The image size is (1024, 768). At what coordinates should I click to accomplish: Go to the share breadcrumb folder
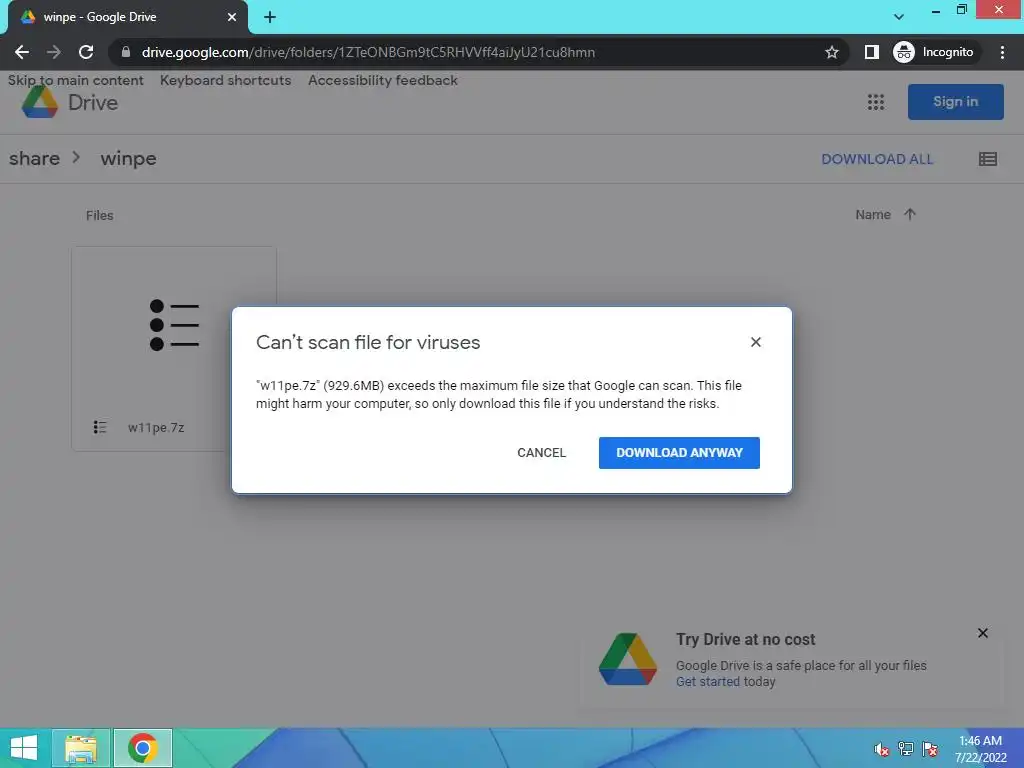34,159
